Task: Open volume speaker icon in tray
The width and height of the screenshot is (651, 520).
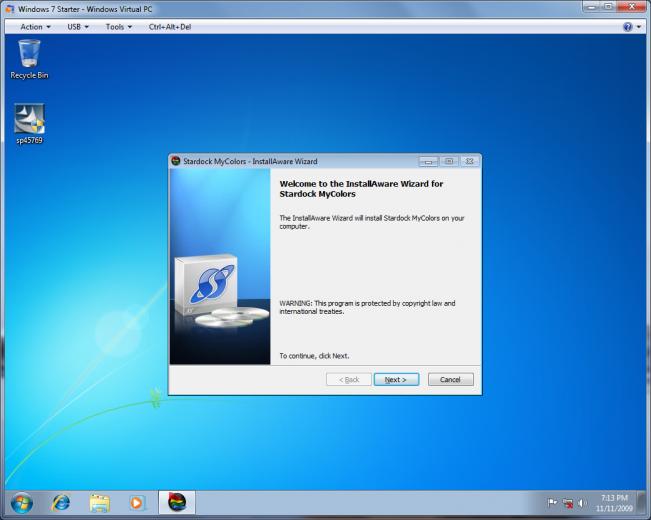Action: tap(582, 503)
